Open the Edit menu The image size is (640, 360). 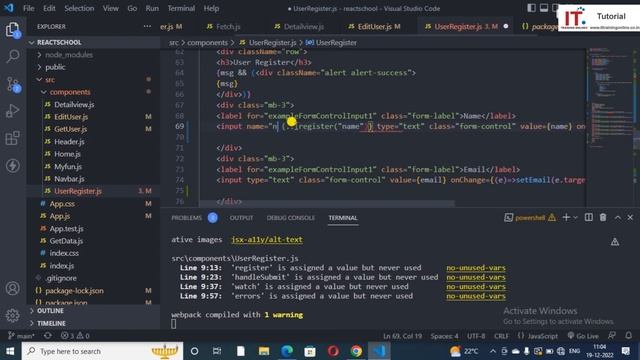[x=49, y=8]
